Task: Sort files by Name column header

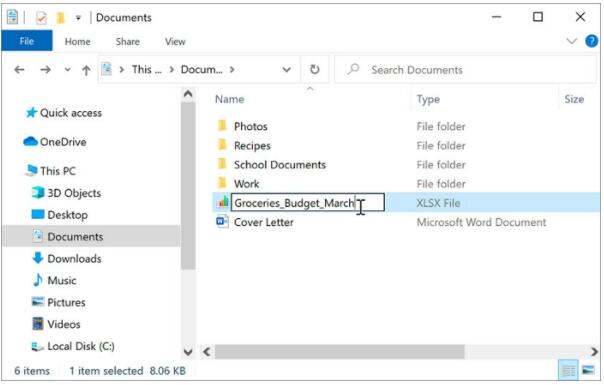Action: tap(230, 99)
